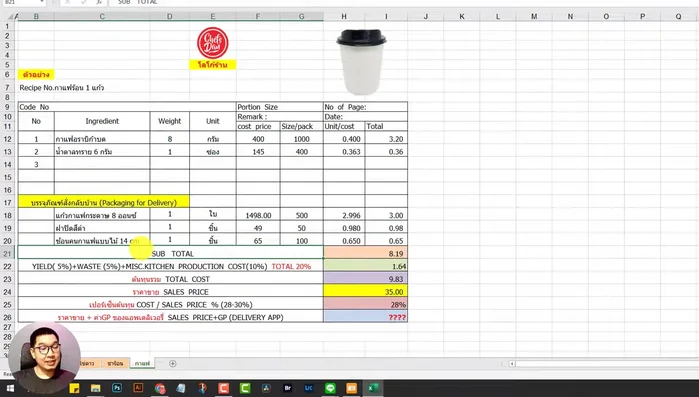This screenshot has width=699, height=397.
Task: Click the Recipe No. cell
Action: click(x=62, y=88)
